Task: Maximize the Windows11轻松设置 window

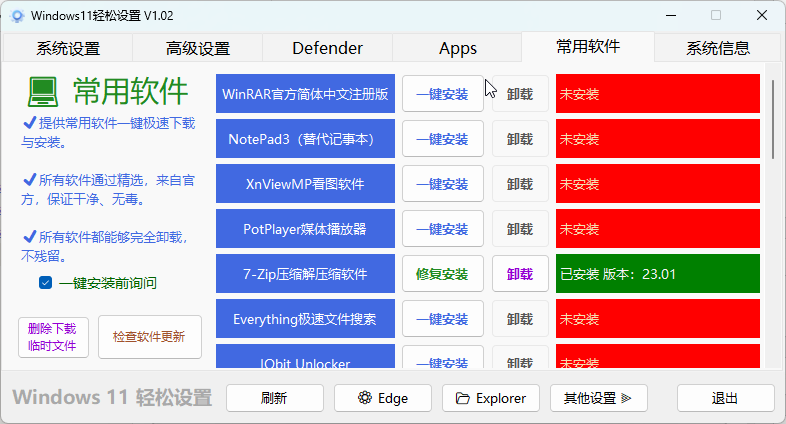Action: click(716, 16)
